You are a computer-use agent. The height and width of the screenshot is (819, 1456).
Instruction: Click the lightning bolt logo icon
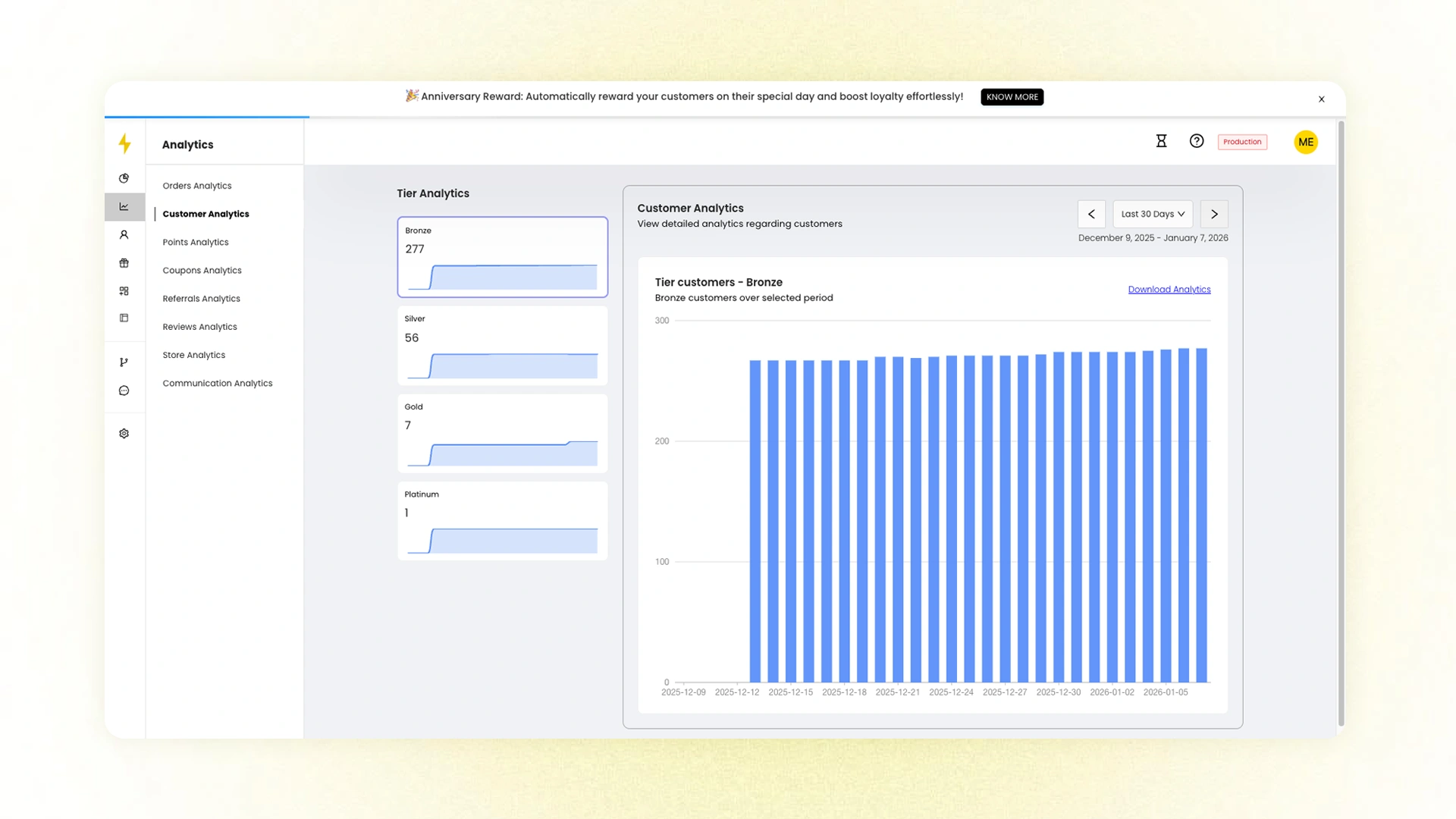coord(125,143)
